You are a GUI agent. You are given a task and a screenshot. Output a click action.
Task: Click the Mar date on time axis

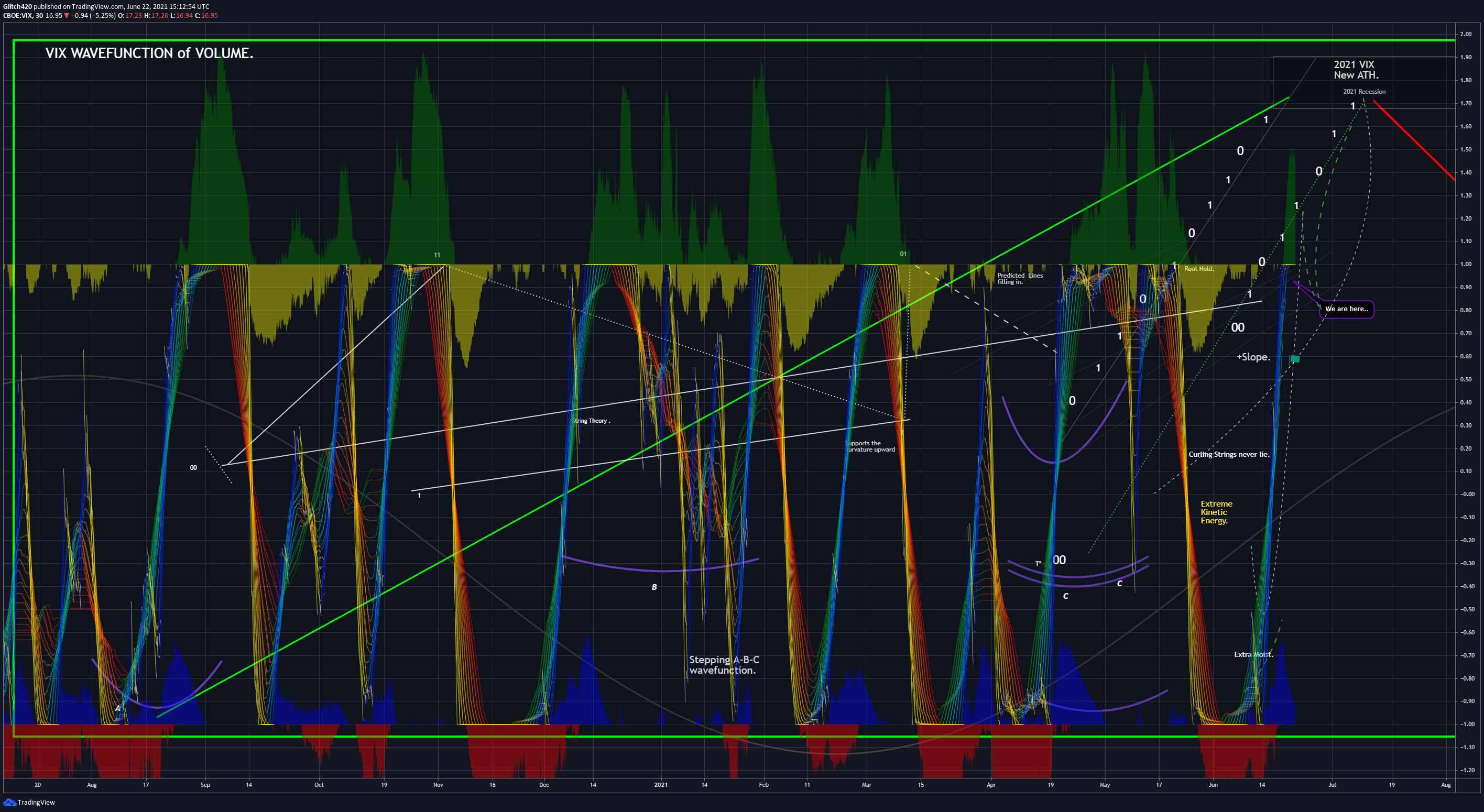(866, 785)
